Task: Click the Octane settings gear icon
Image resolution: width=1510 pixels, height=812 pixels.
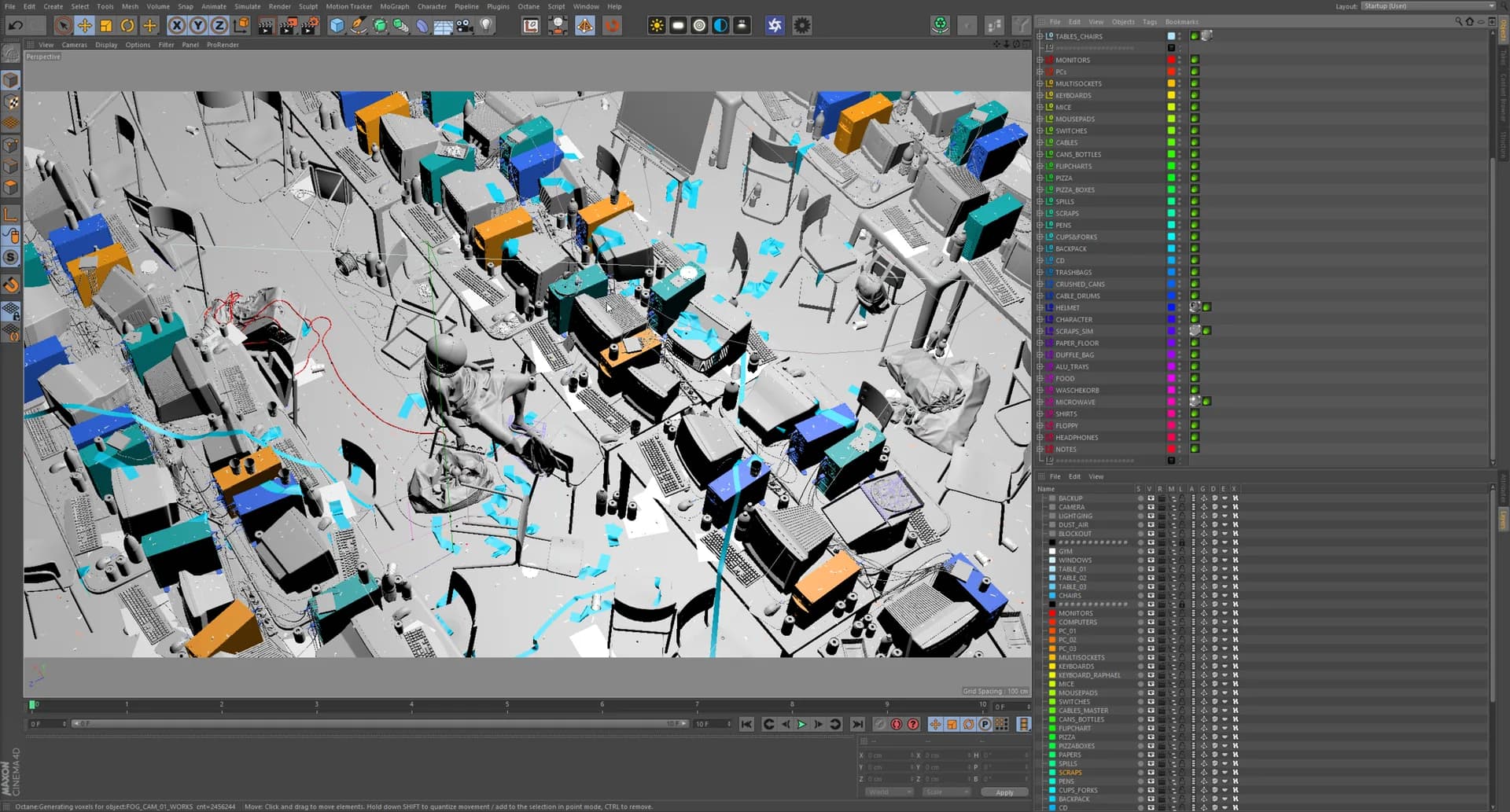Action: tap(801, 26)
